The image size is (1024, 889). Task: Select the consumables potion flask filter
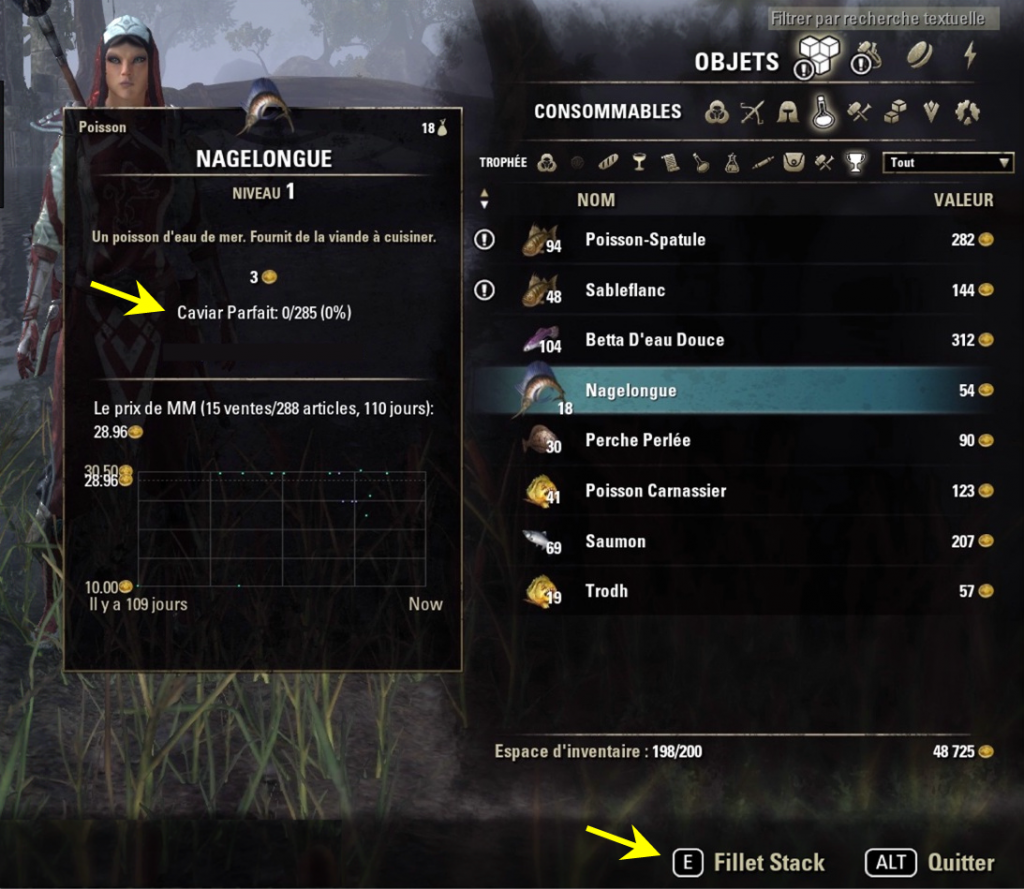[x=823, y=112]
